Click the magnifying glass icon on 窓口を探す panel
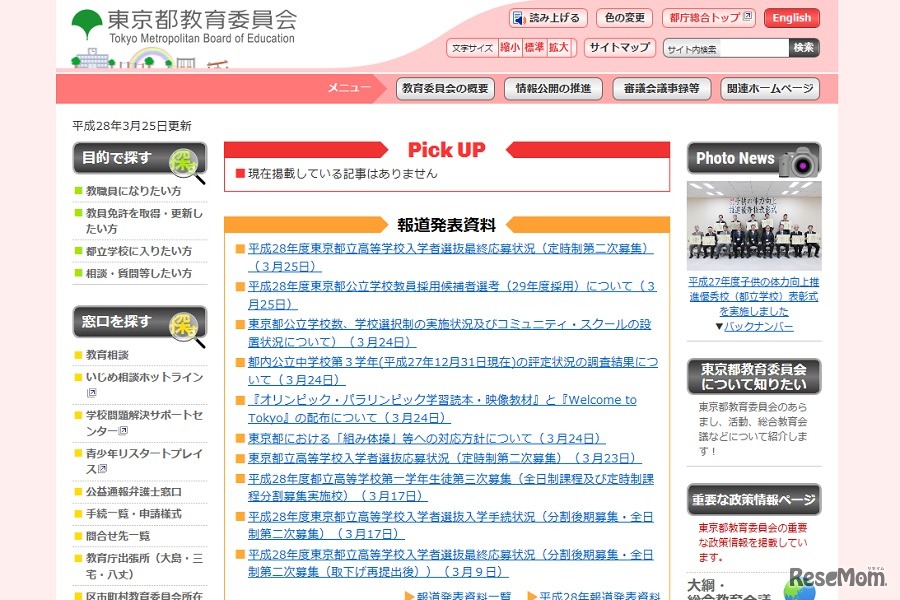This screenshot has height=600, width=900. 182,325
